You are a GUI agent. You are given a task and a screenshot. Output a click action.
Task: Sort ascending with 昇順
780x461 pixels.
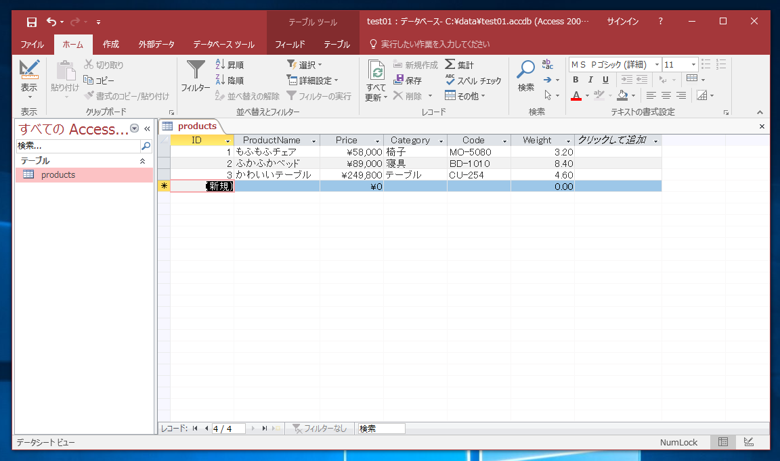(x=230, y=65)
